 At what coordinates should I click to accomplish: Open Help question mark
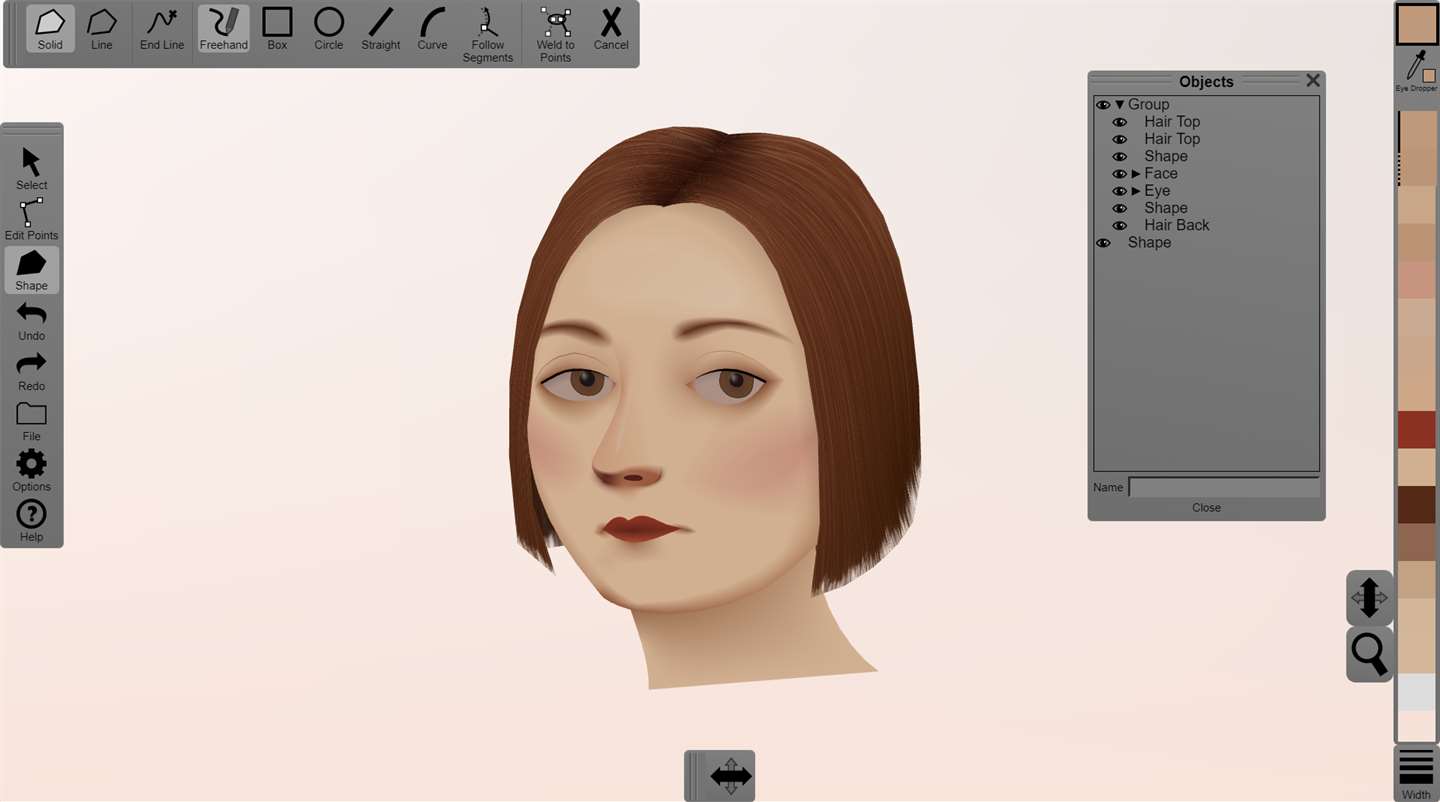click(x=31, y=521)
